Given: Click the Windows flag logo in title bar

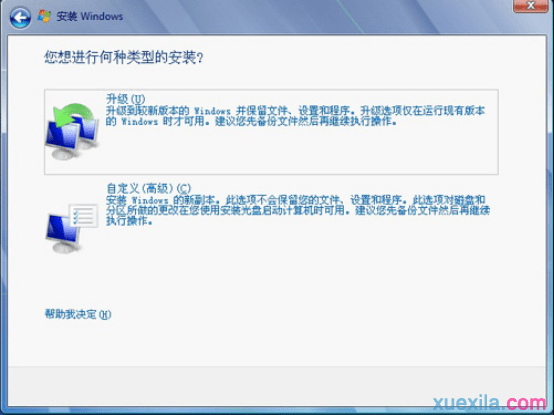Looking at the screenshot, I should [x=45, y=16].
